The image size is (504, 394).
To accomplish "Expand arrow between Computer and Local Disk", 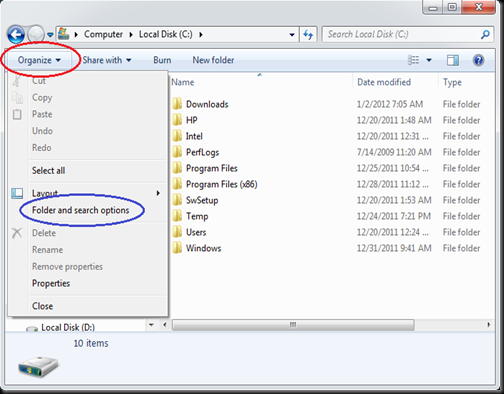I will [131, 35].
